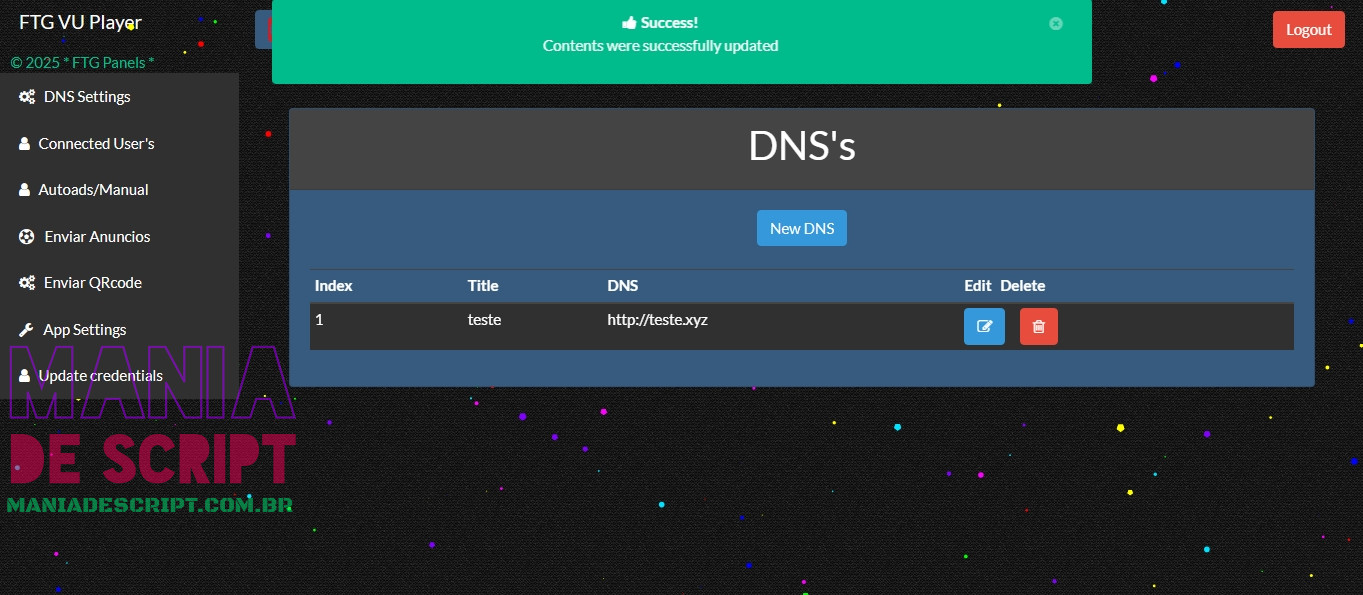Log out using the Logout button
Screen dimensions: 1363x595
click(1309, 30)
